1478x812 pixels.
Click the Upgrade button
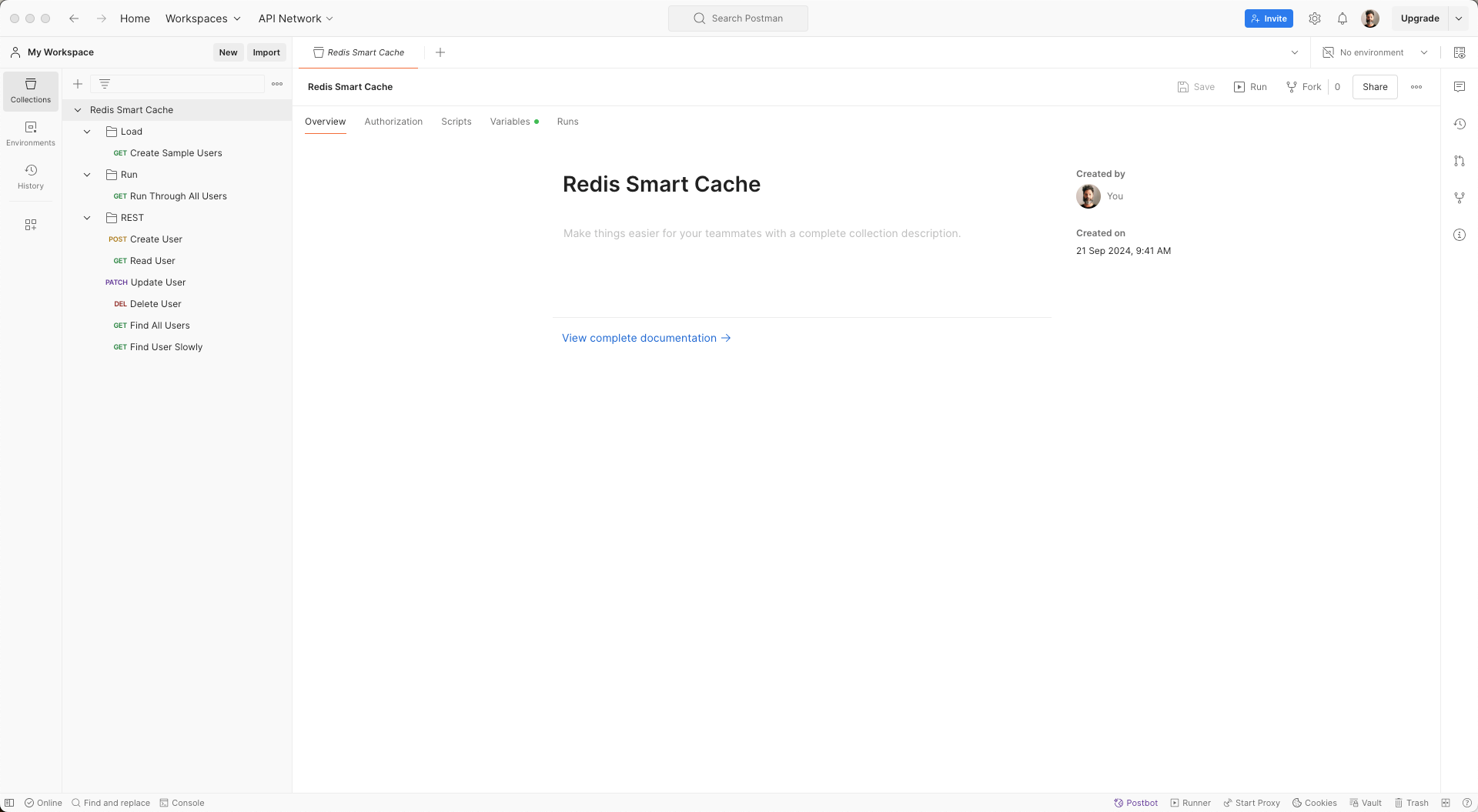pyautogui.click(x=1419, y=18)
